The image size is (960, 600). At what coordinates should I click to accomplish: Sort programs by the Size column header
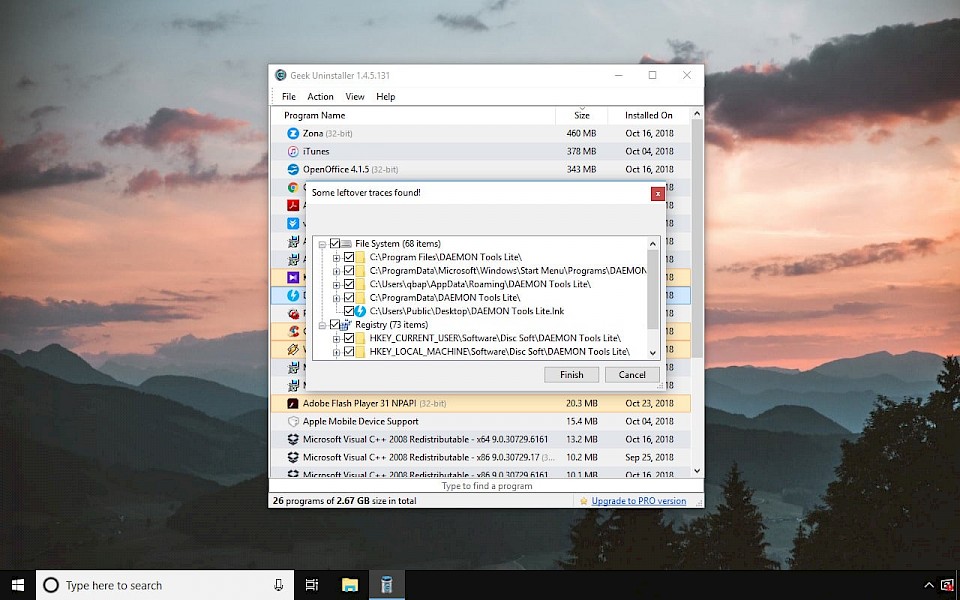pos(582,115)
